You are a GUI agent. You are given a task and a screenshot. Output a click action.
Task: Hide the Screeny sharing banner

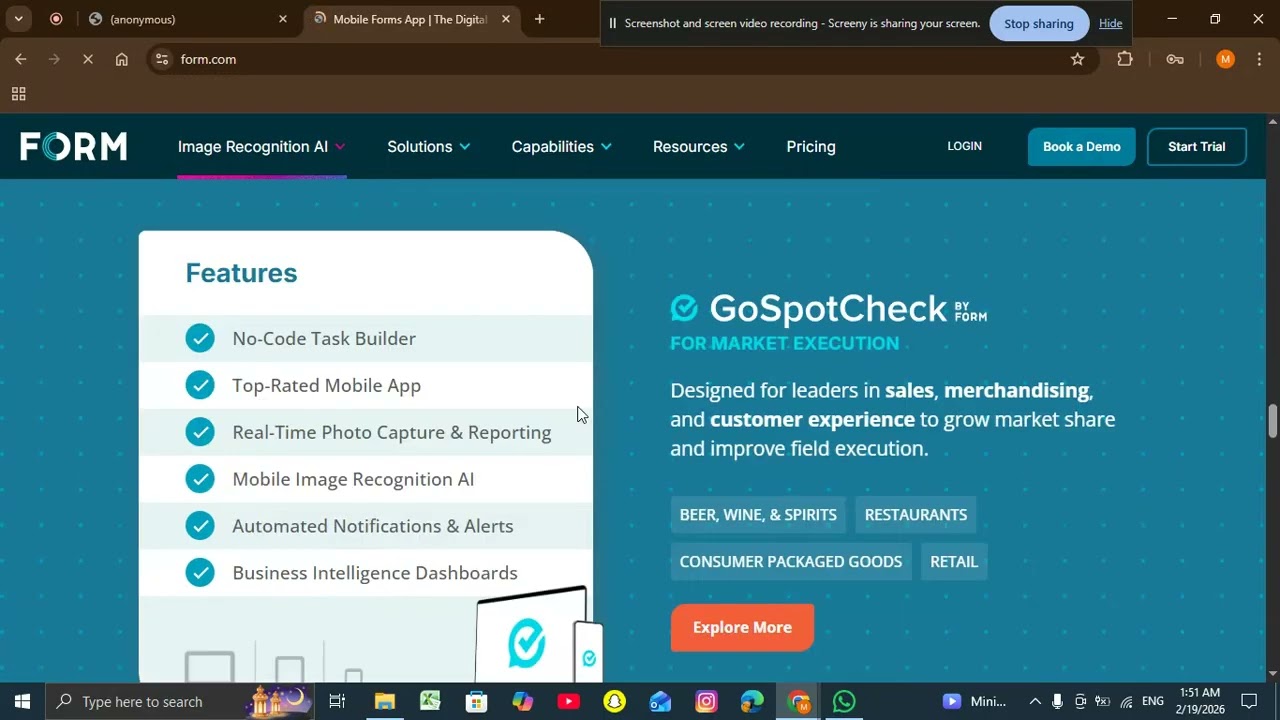[1110, 23]
